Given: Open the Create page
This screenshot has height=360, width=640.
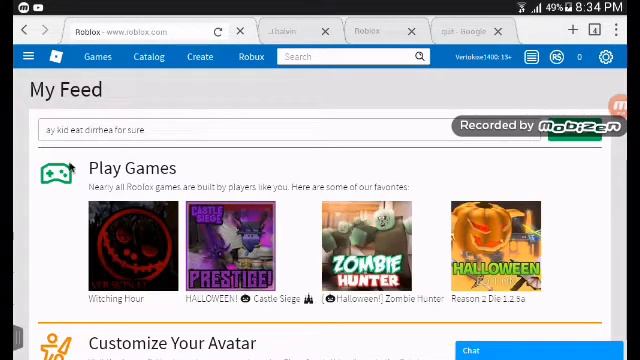Looking at the screenshot, I should point(200,57).
